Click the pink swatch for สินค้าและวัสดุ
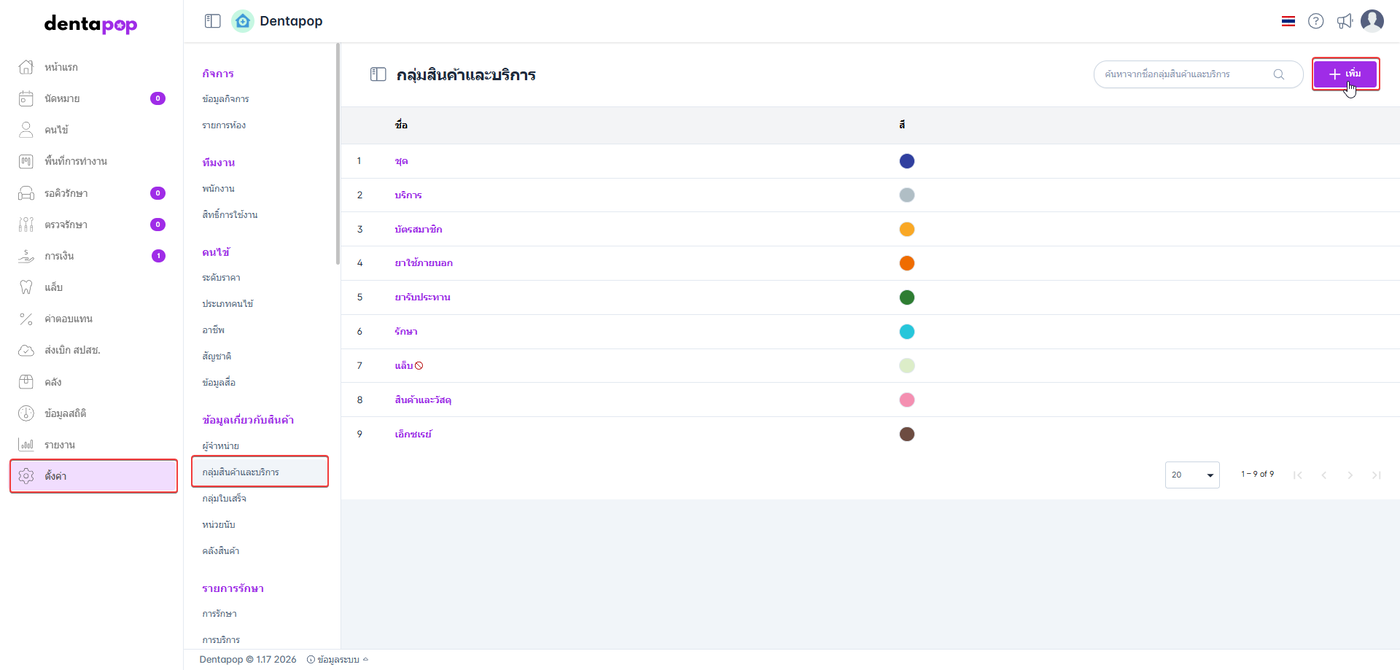Screen dimensions: 1400x670 click(x=907, y=400)
